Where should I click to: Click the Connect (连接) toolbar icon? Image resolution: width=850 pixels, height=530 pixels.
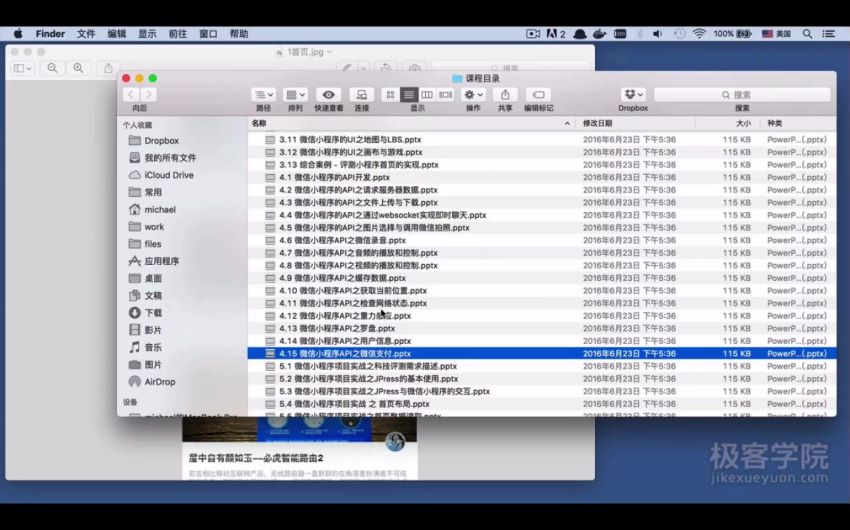(x=362, y=95)
